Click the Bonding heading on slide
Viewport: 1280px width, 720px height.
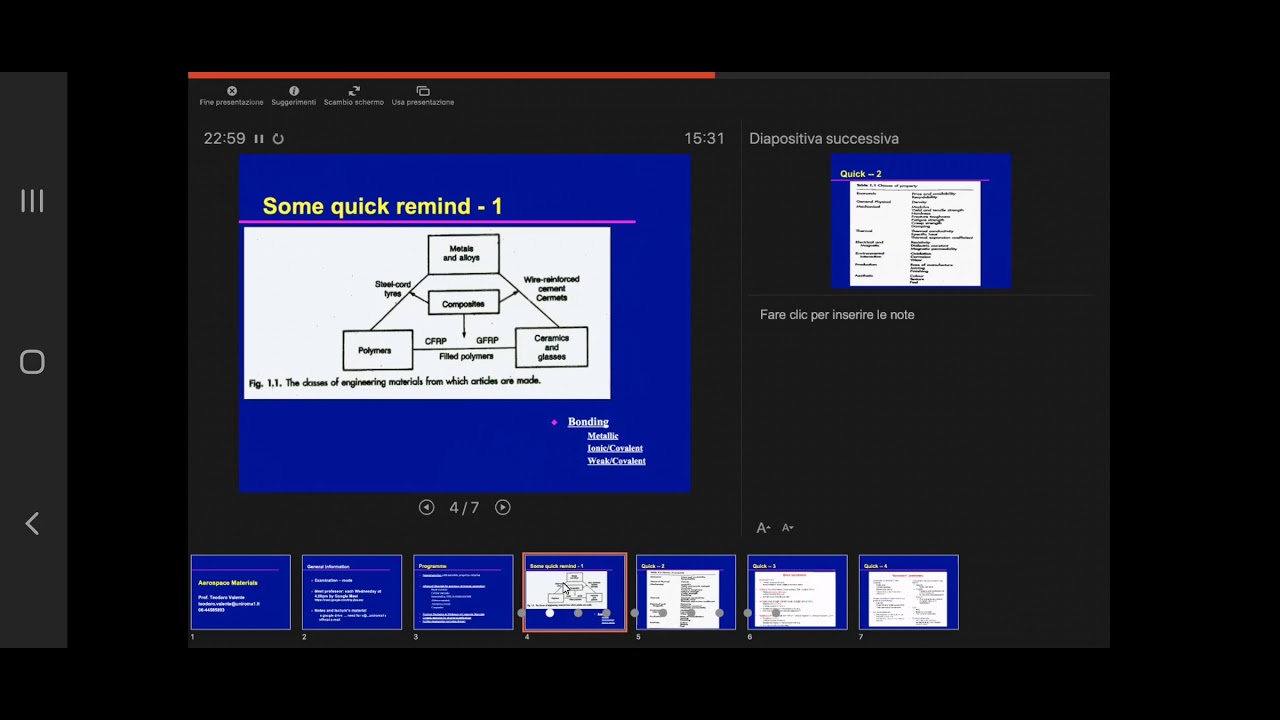tap(588, 422)
